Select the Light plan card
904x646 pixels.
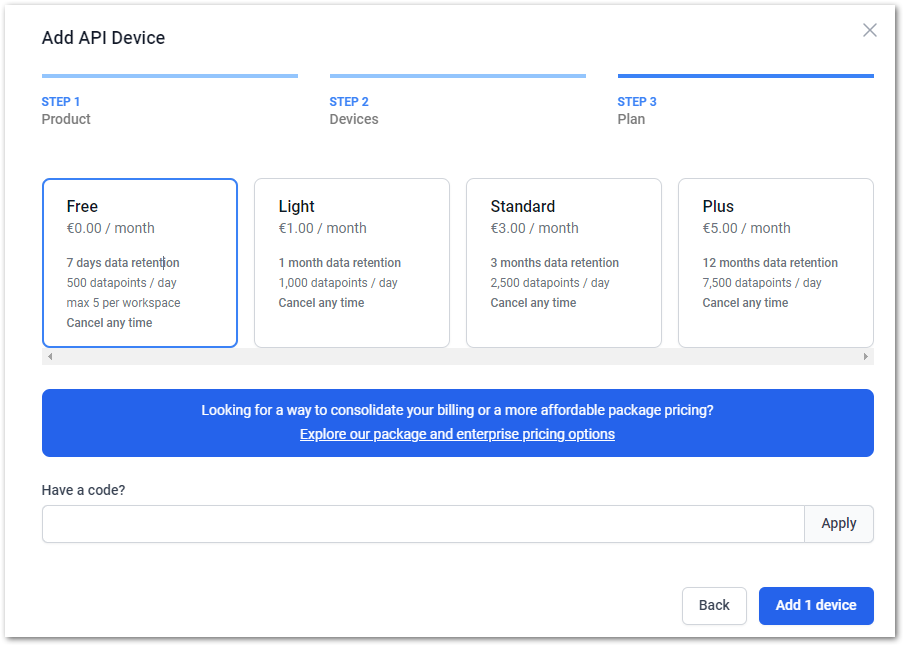click(x=352, y=263)
